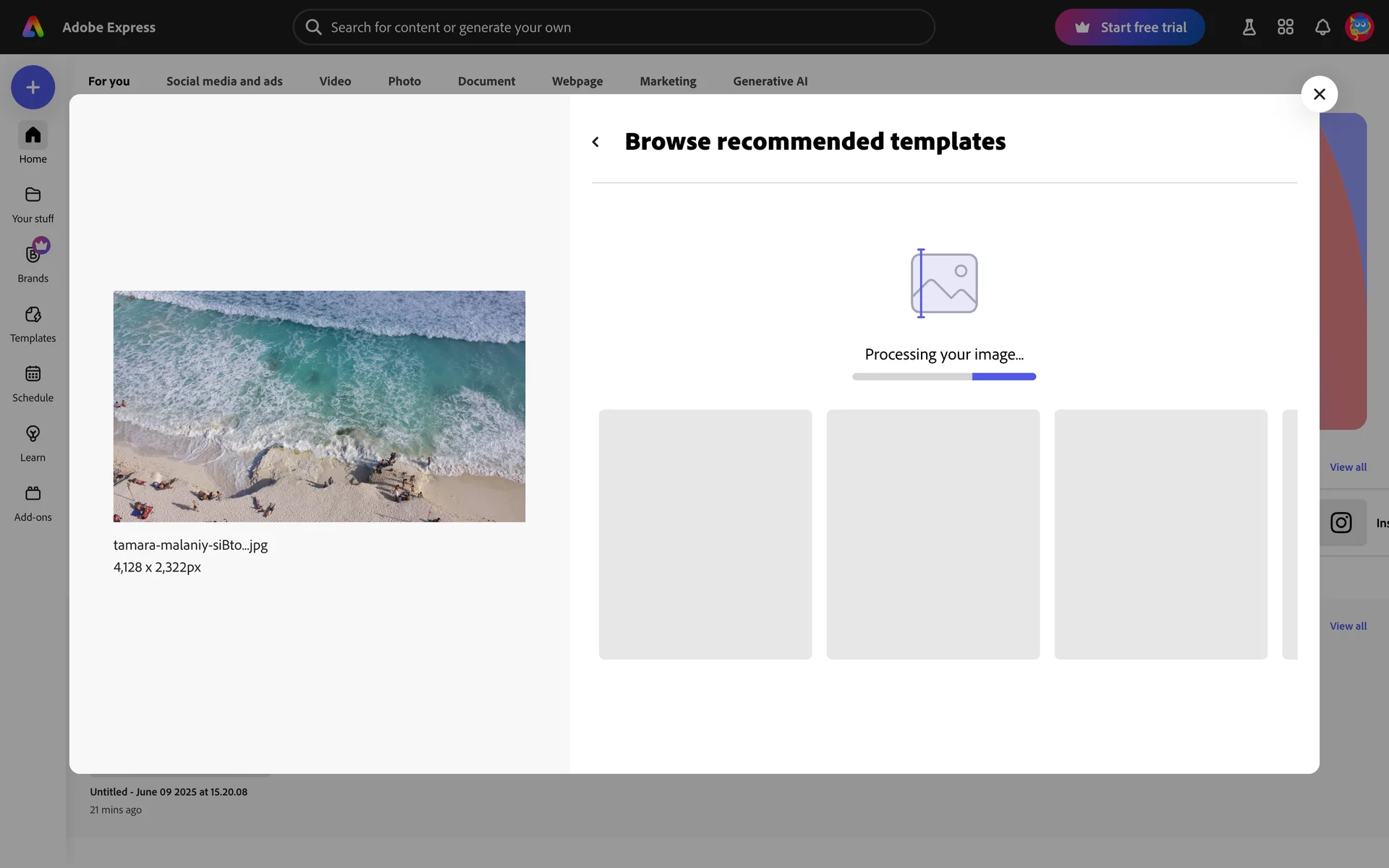Open the Learn lightbulb icon

33,443
